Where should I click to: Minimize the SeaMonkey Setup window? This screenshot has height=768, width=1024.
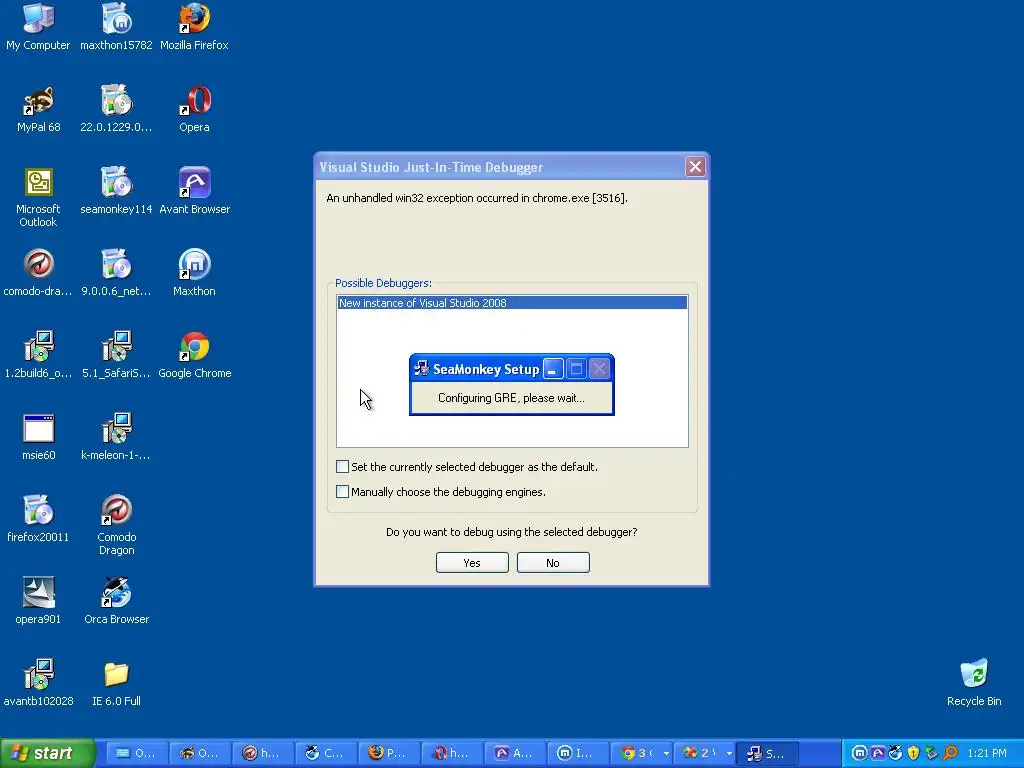pyautogui.click(x=552, y=369)
